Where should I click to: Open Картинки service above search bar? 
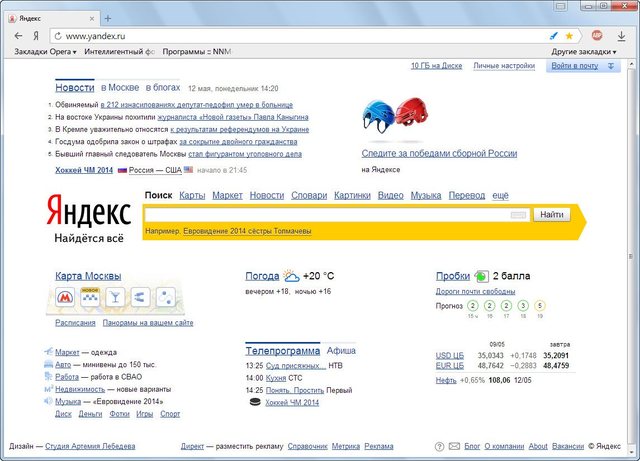click(x=352, y=196)
